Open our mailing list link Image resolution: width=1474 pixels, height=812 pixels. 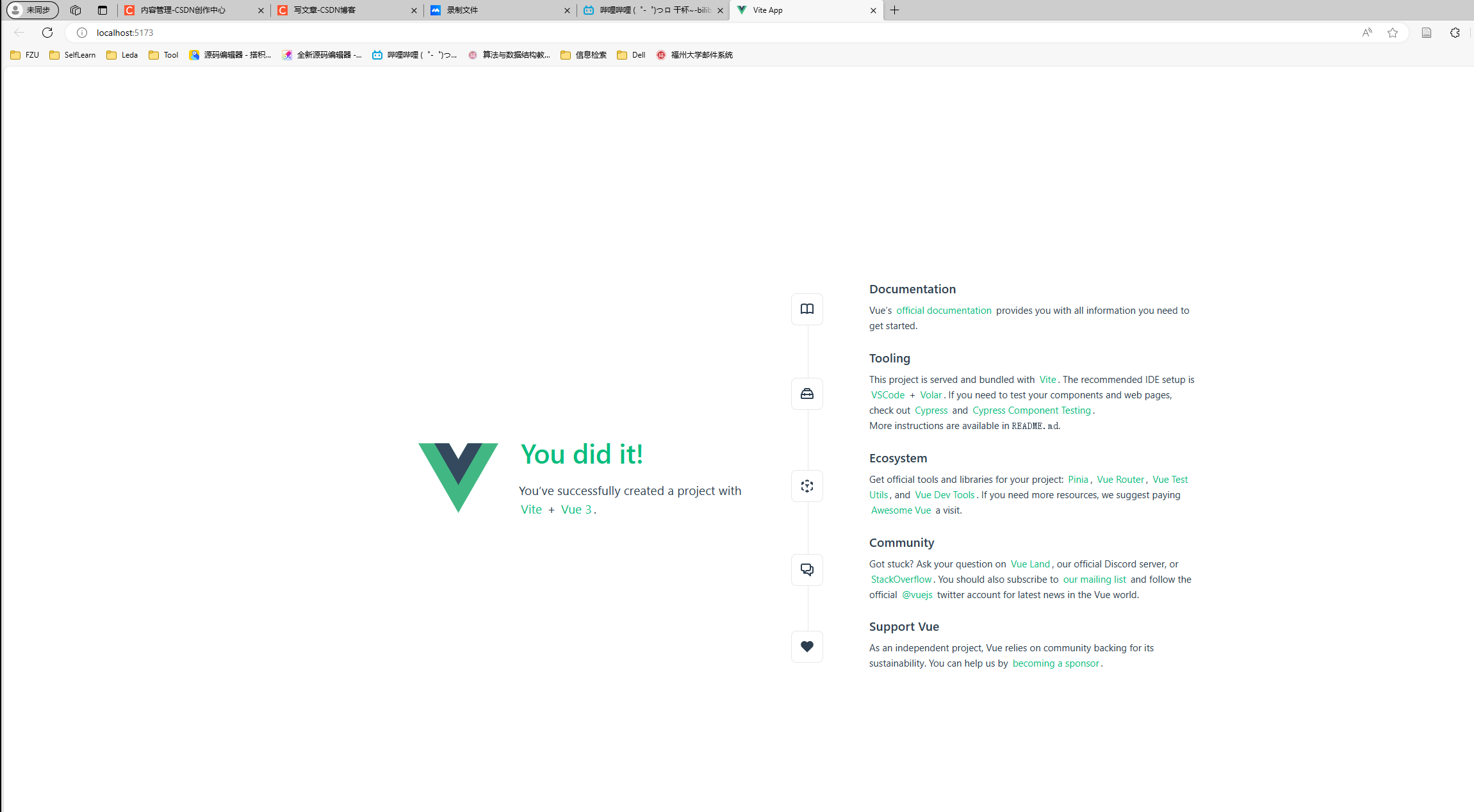(x=1094, y=580)
